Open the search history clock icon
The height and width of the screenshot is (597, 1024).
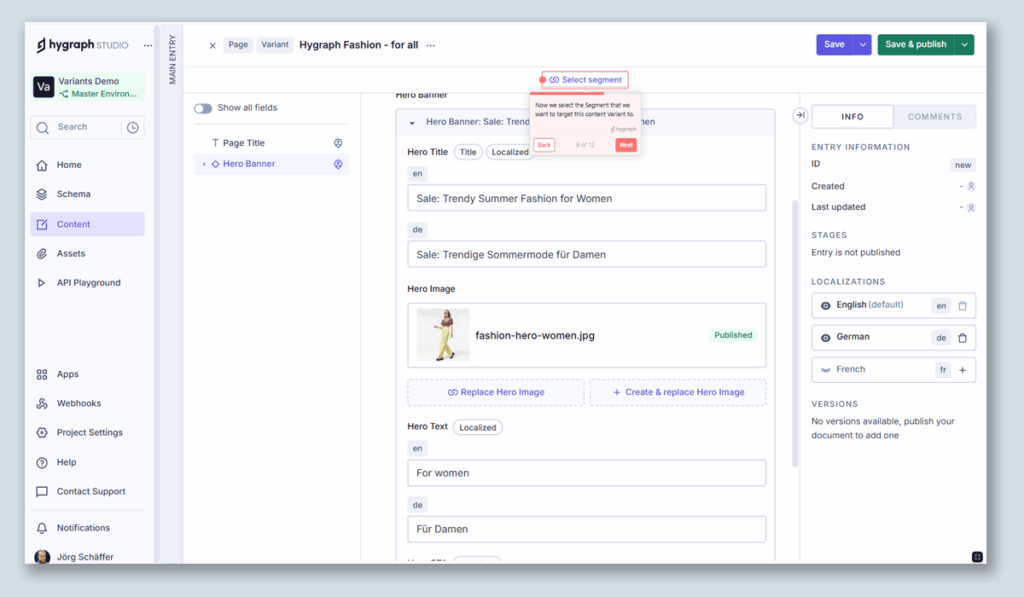point(133,127)
